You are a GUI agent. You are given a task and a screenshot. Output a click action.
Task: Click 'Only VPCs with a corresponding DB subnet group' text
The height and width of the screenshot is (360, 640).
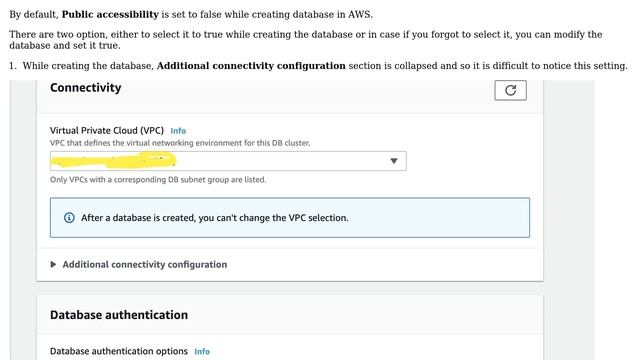(x=158, y=180)
